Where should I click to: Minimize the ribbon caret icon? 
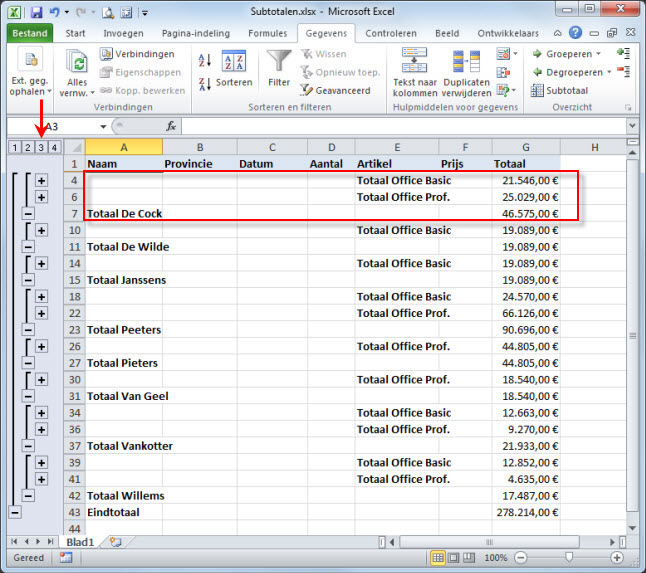coord(557,33)
